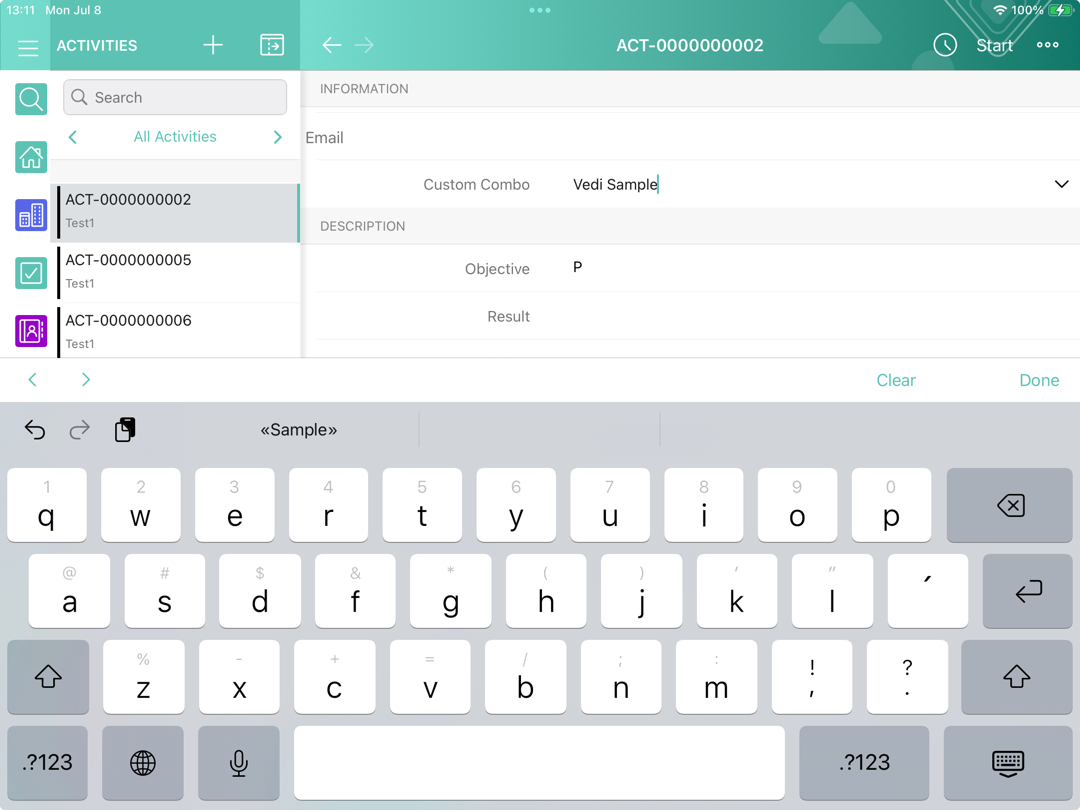Go to next view after All Activities
The image size is (1080, 810).
278,138
